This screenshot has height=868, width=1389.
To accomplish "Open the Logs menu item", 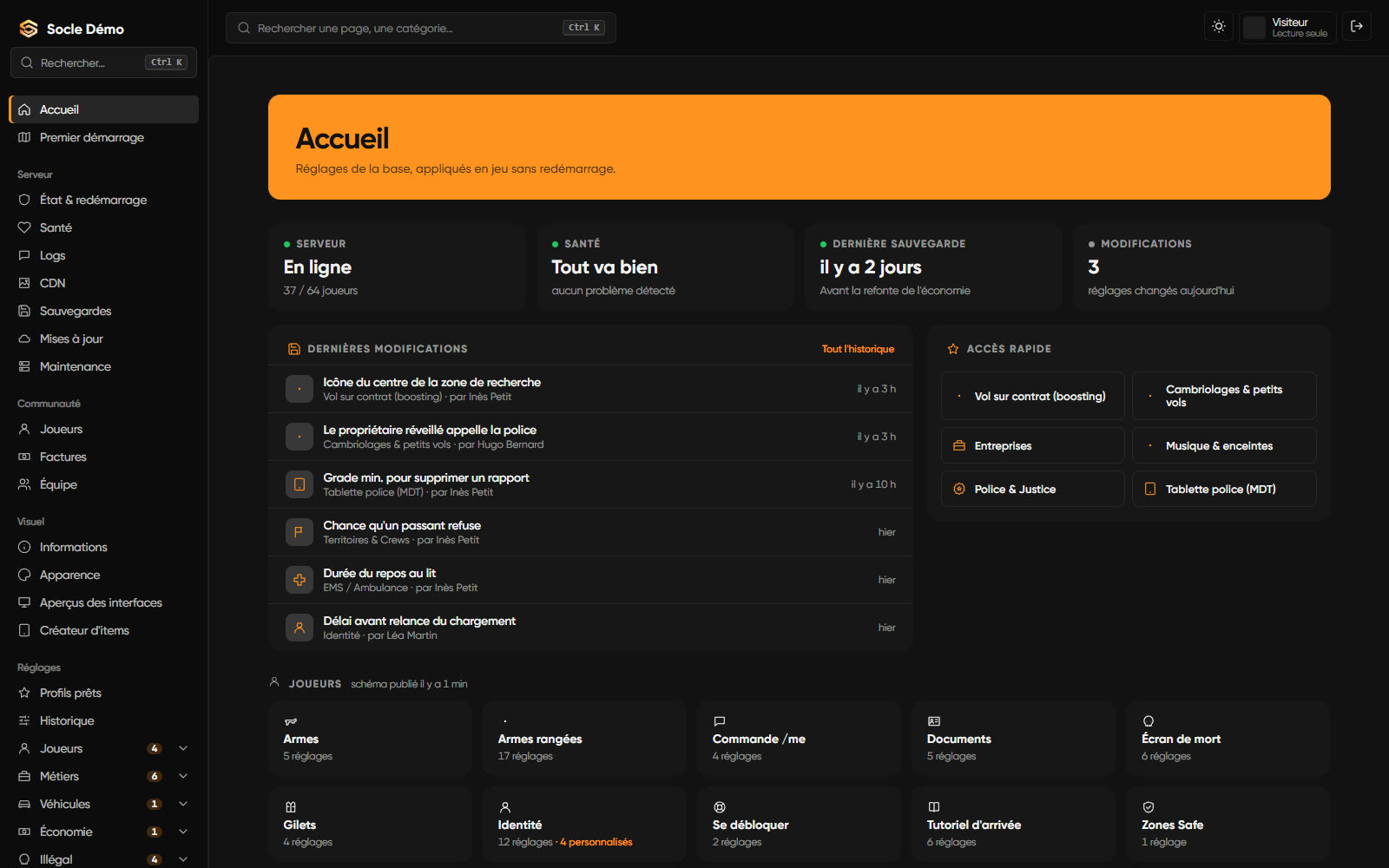I will [x=104, y=255].
